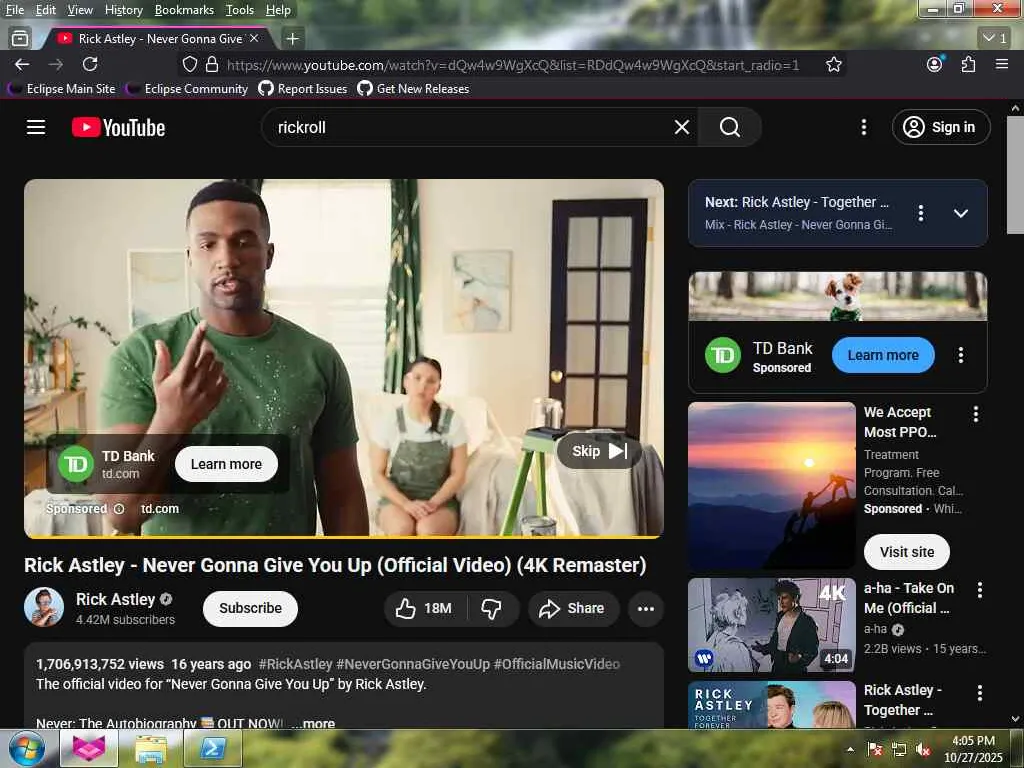Screen dimensions: 1024x768
Task: Open the History menu
Action: coord(123,10)
